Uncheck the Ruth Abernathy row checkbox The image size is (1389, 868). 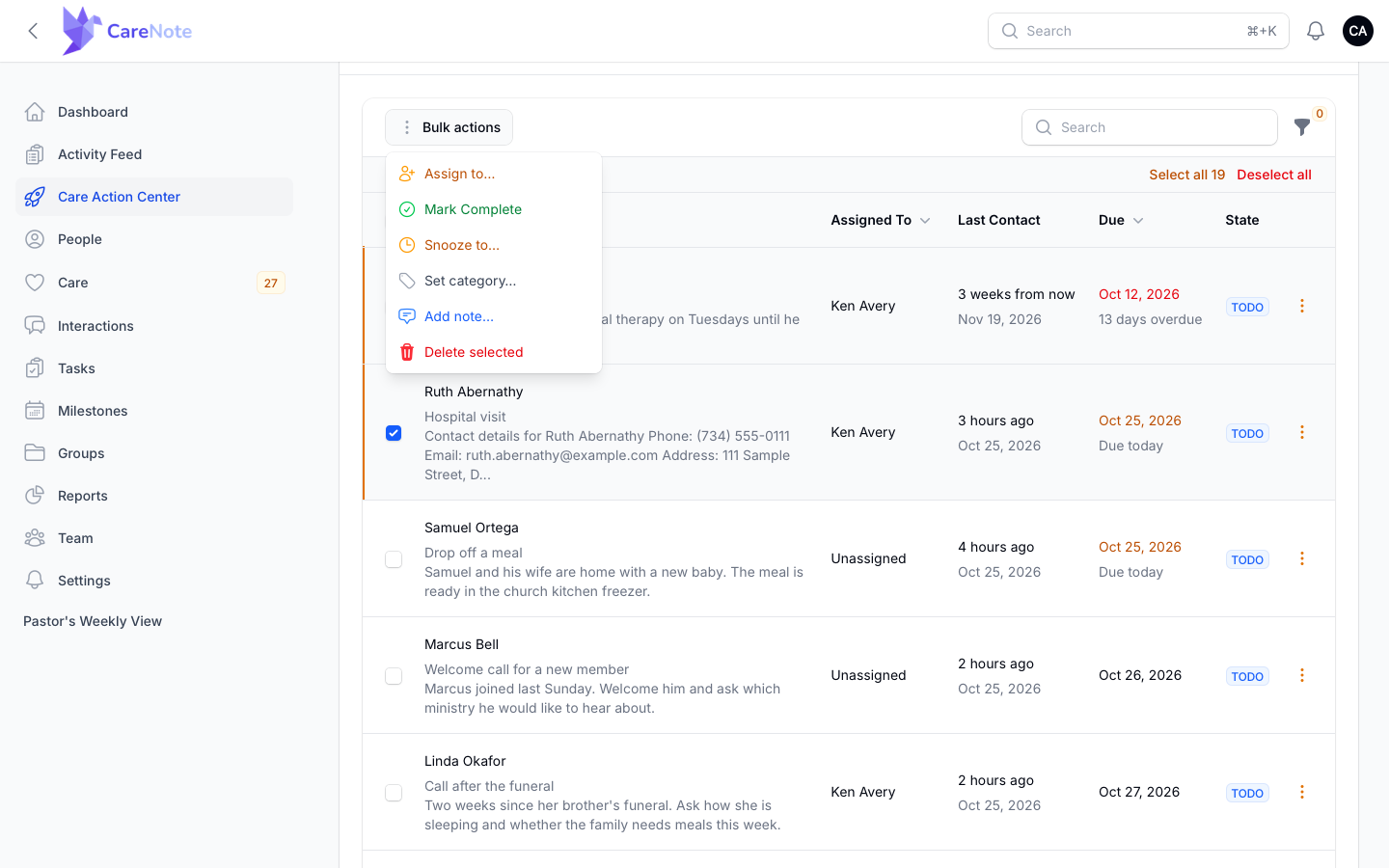[x=394, y=433]
